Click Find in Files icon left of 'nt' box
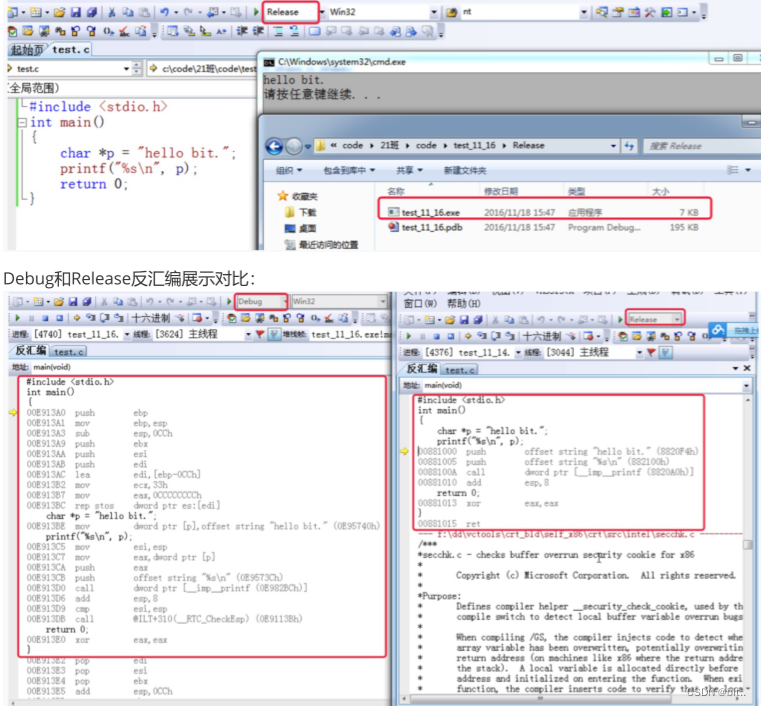The width and height of the screenshot is (761, 706). pyautogui.click(x=451, y=12)
